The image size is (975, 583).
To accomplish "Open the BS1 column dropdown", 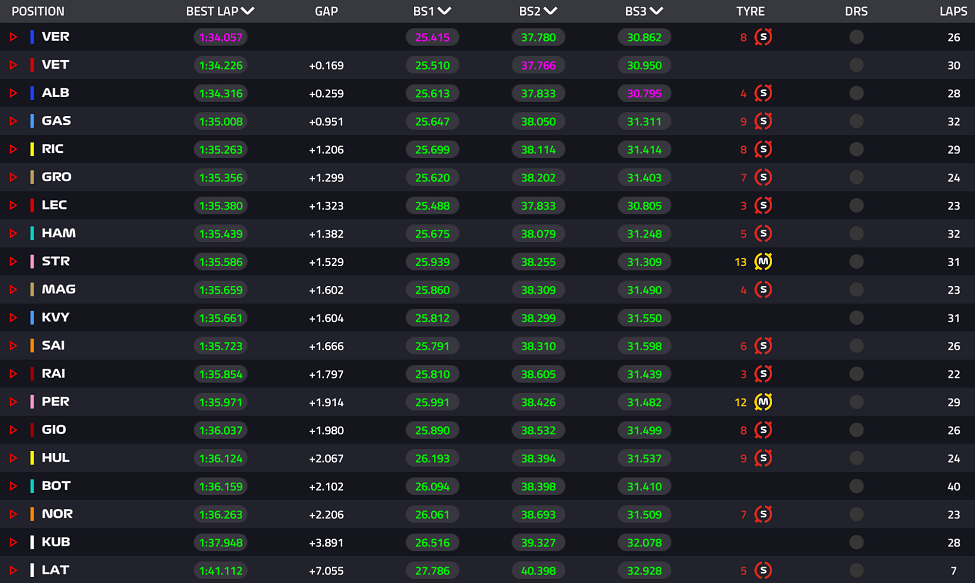I will [444, 11].
